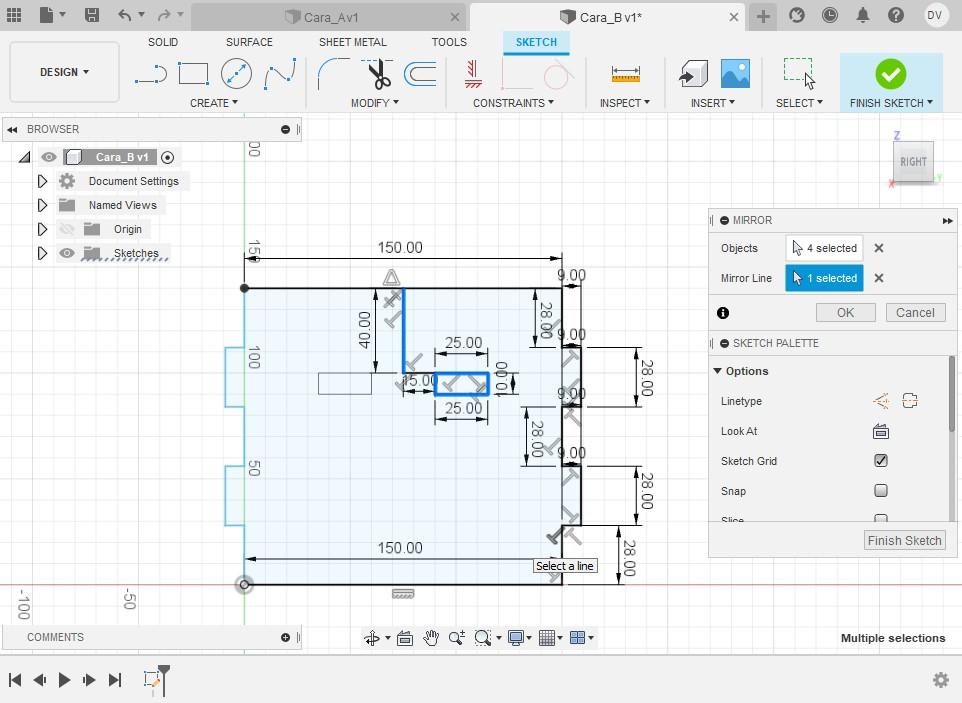The height and width of the screenshot is (703, 962).
Task: Select the Trim scissors tool
Action: (378, 74)
